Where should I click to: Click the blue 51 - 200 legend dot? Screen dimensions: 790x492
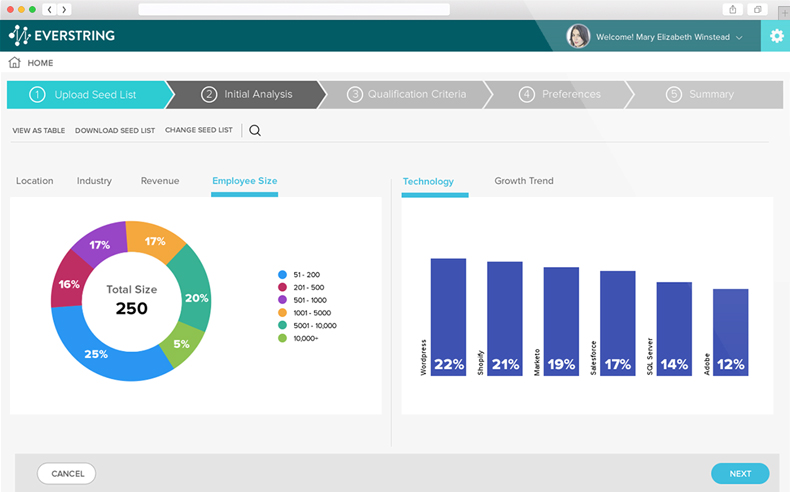tap(282, 274)
